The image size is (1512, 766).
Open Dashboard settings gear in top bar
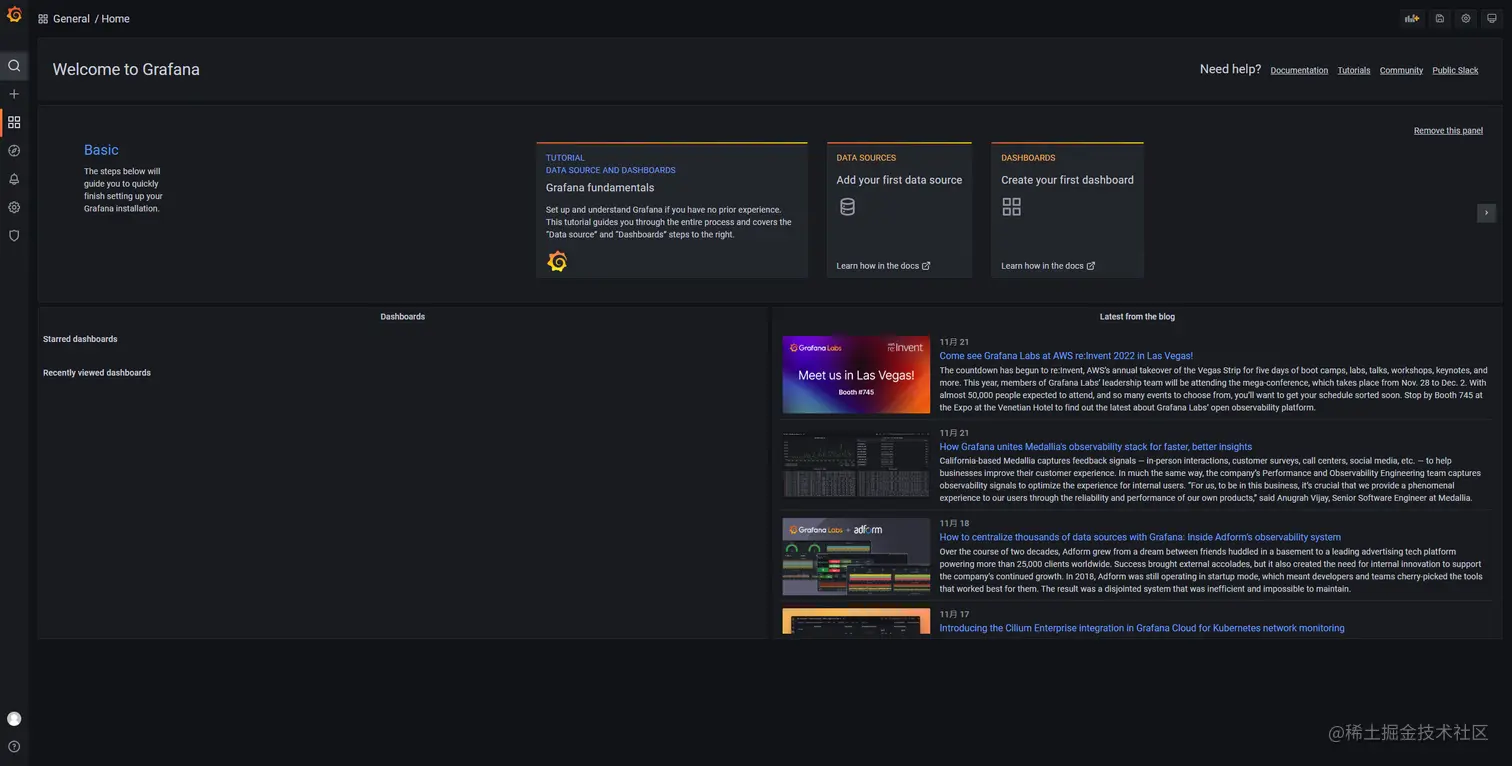tap(1466, 18)
